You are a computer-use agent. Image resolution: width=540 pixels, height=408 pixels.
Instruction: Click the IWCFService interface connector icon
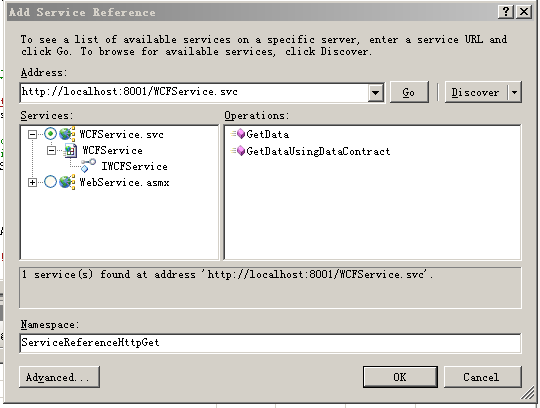pos(88,166)
